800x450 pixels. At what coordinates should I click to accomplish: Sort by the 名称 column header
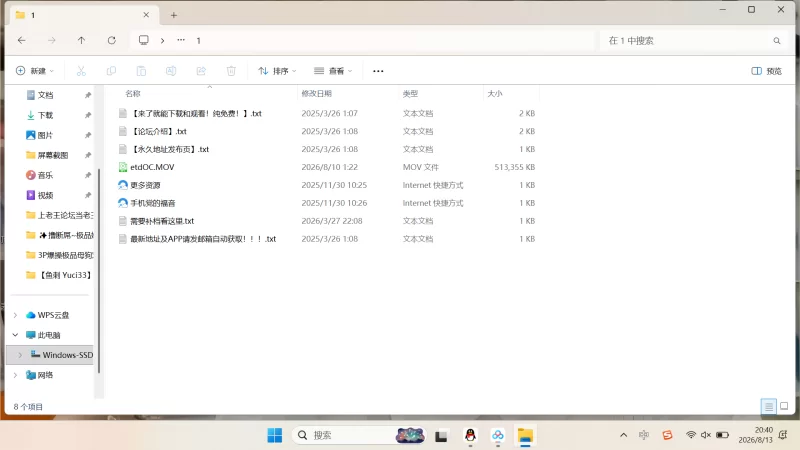(133, 94)
